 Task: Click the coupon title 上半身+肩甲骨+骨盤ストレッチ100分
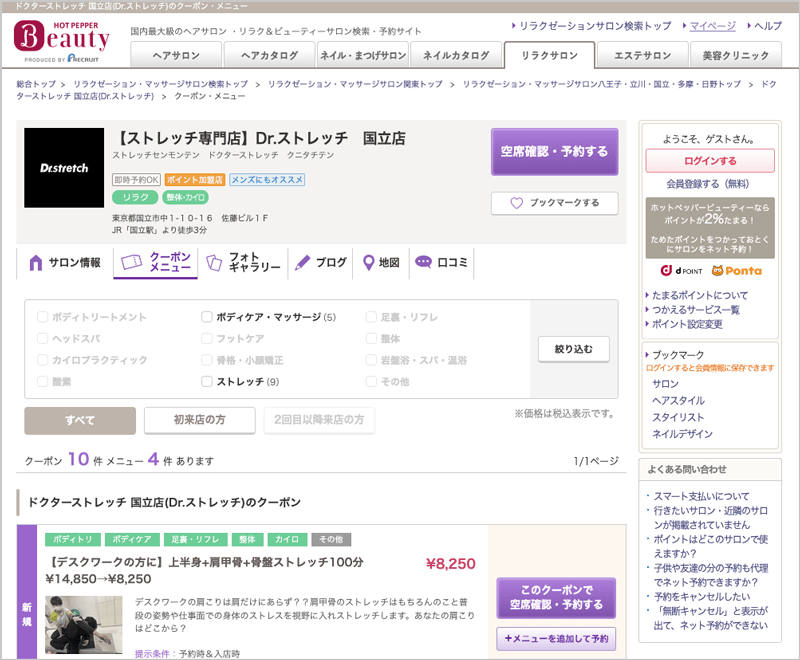tap(204, 562)
